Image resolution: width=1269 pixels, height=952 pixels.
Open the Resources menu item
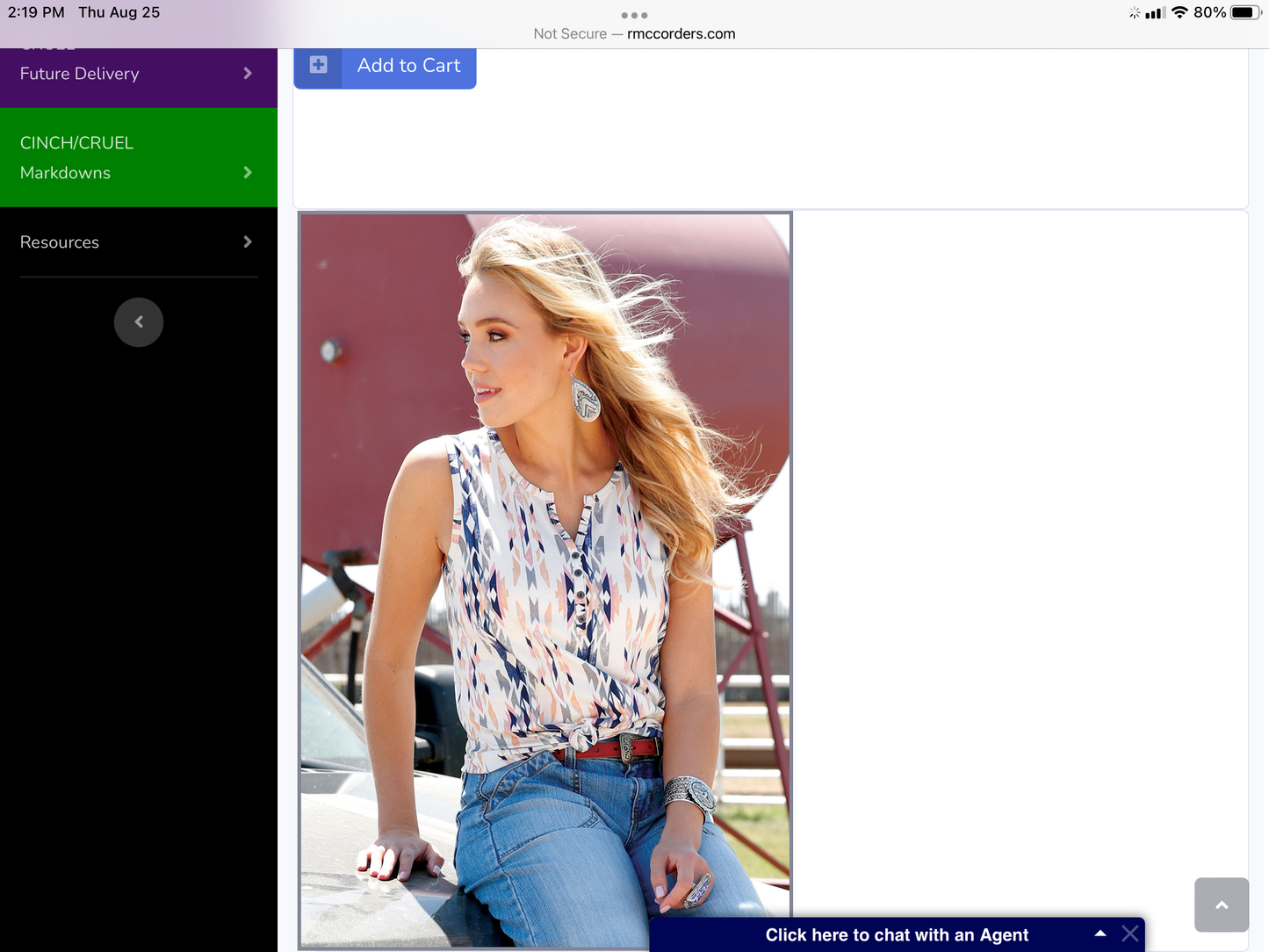pos(60,242)
